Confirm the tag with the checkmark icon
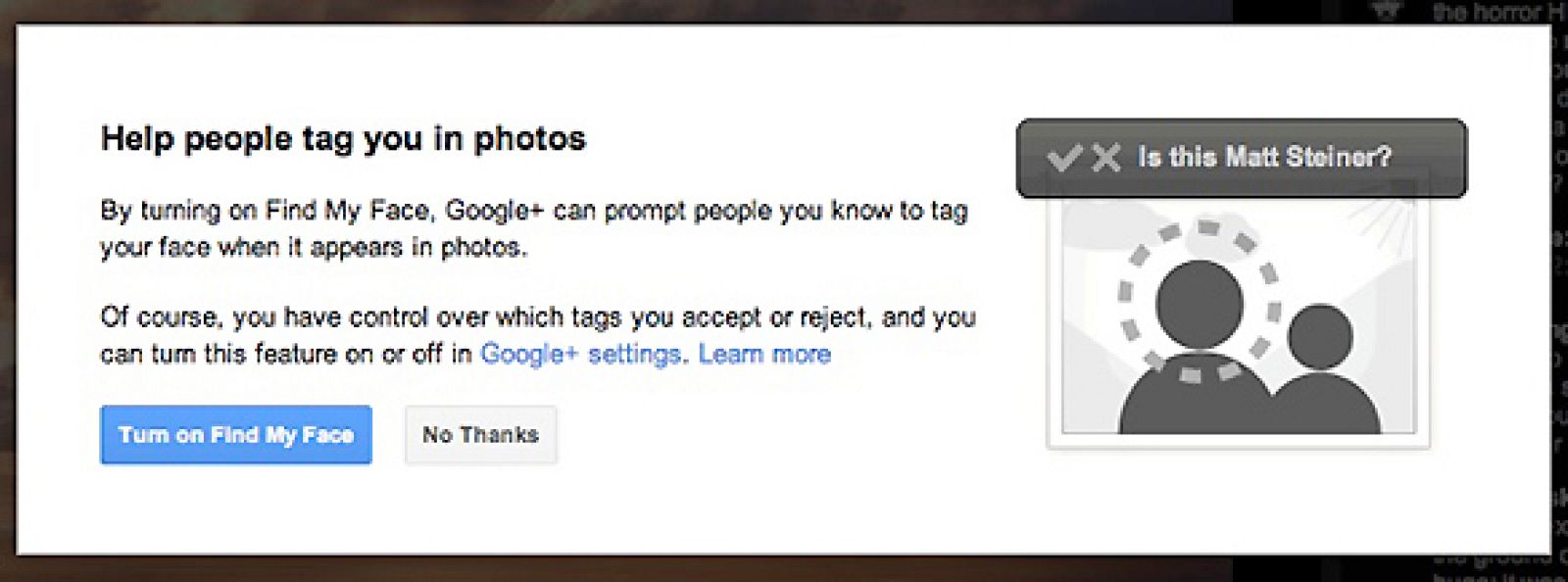 pyautogui.click(x=1064, y=157)
